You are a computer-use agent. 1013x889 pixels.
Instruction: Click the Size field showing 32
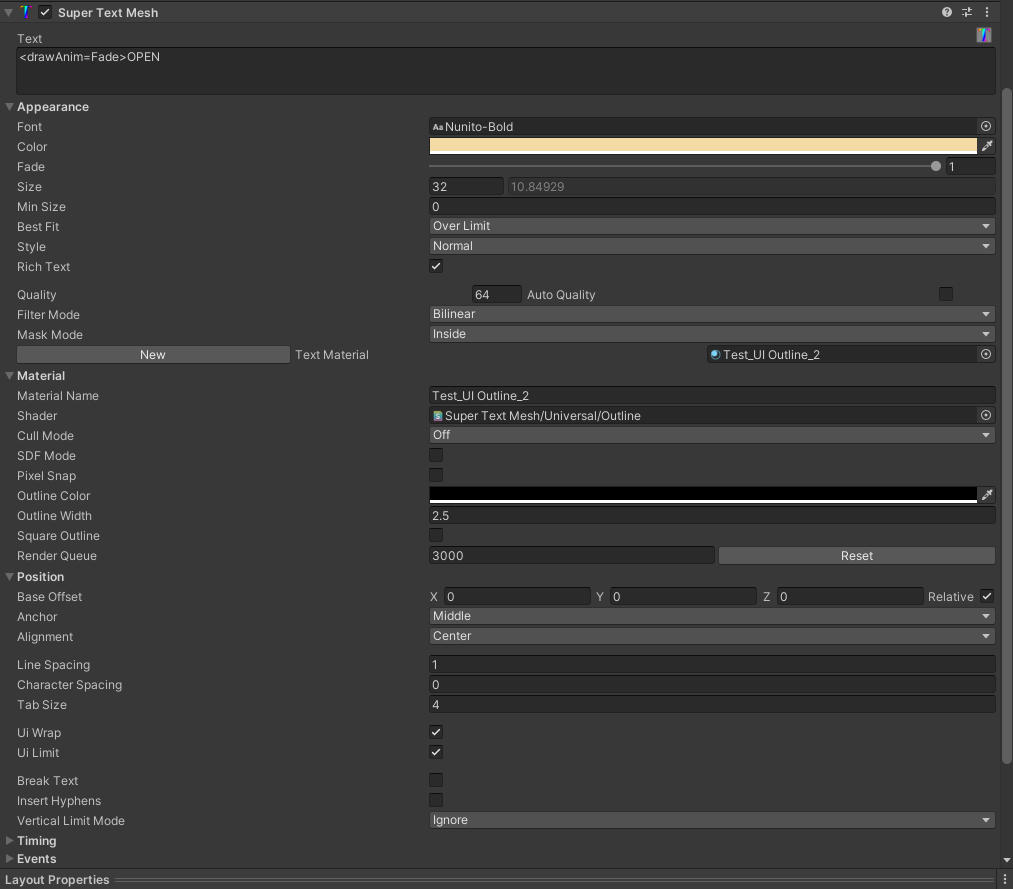click(x=466, y=187)
